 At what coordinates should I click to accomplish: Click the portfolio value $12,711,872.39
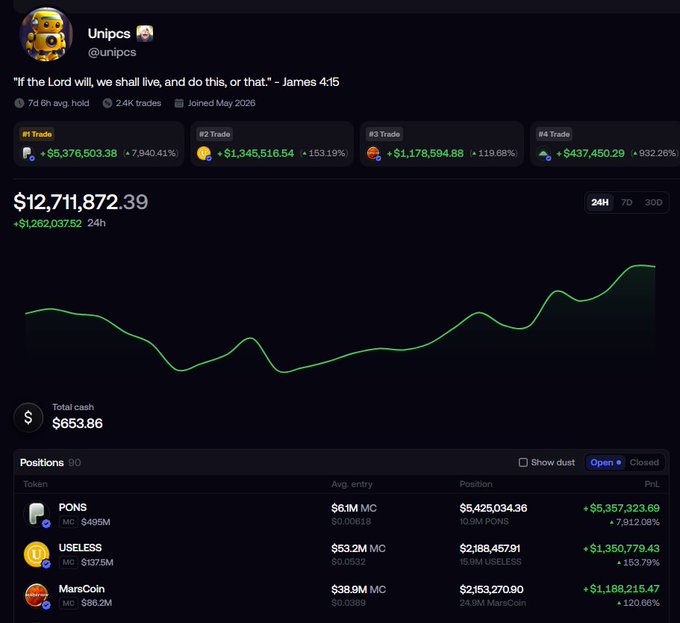tap(81, 202)
